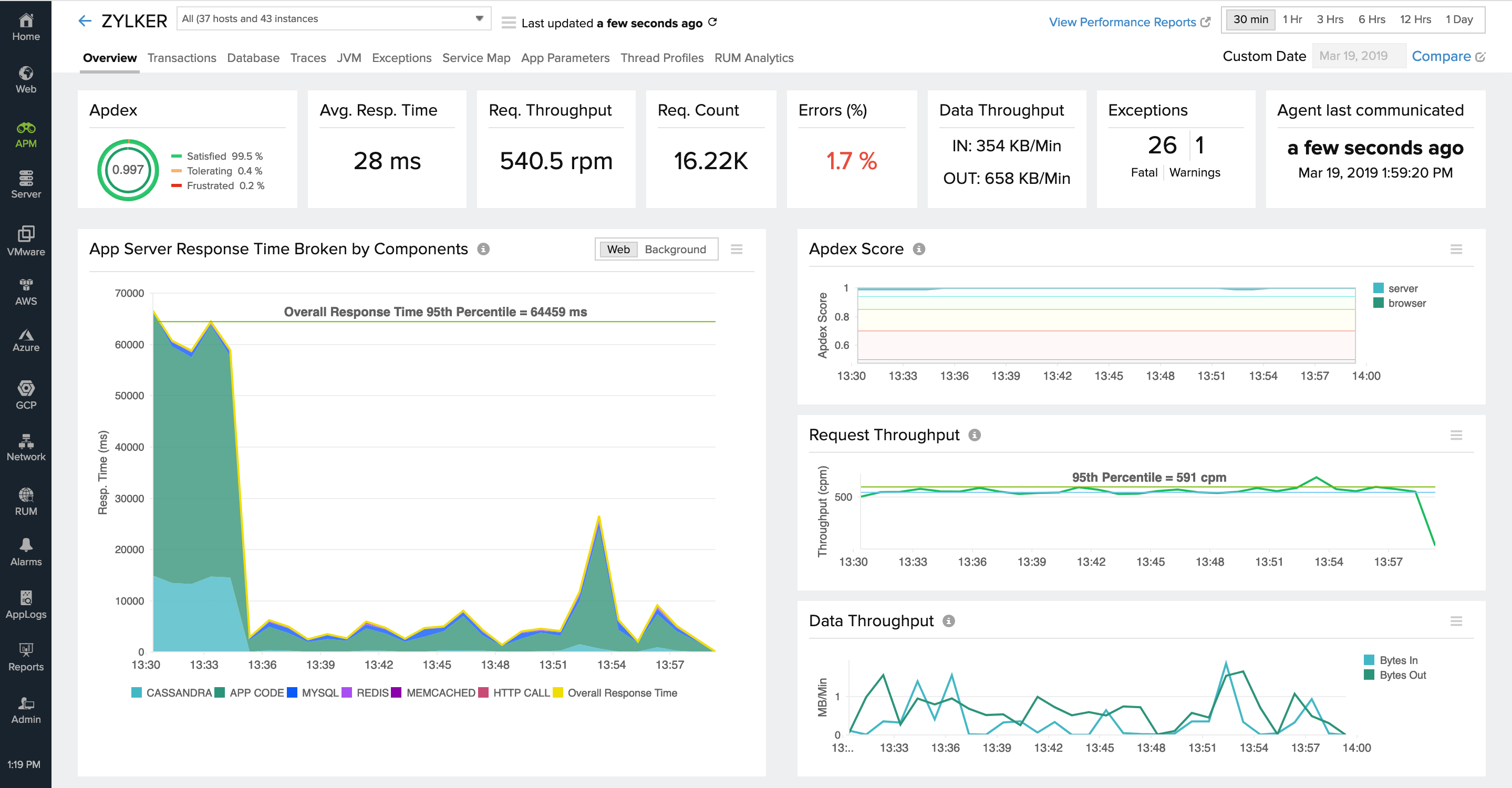The image size is (1512, 788).
Task: Click the Compare option
Action: [1442, 56]
